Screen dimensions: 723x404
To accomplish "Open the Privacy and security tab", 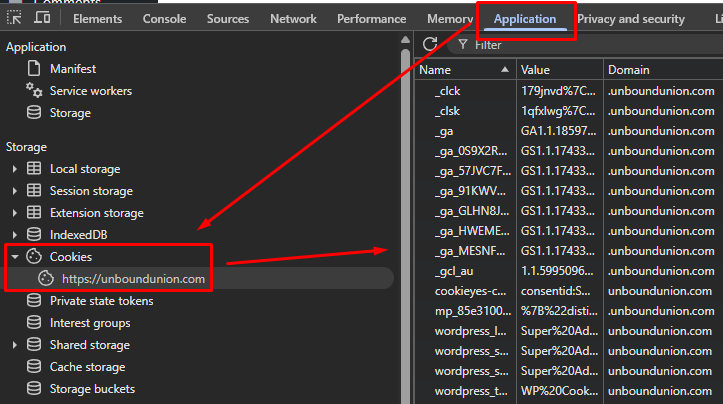I will 631,19.
